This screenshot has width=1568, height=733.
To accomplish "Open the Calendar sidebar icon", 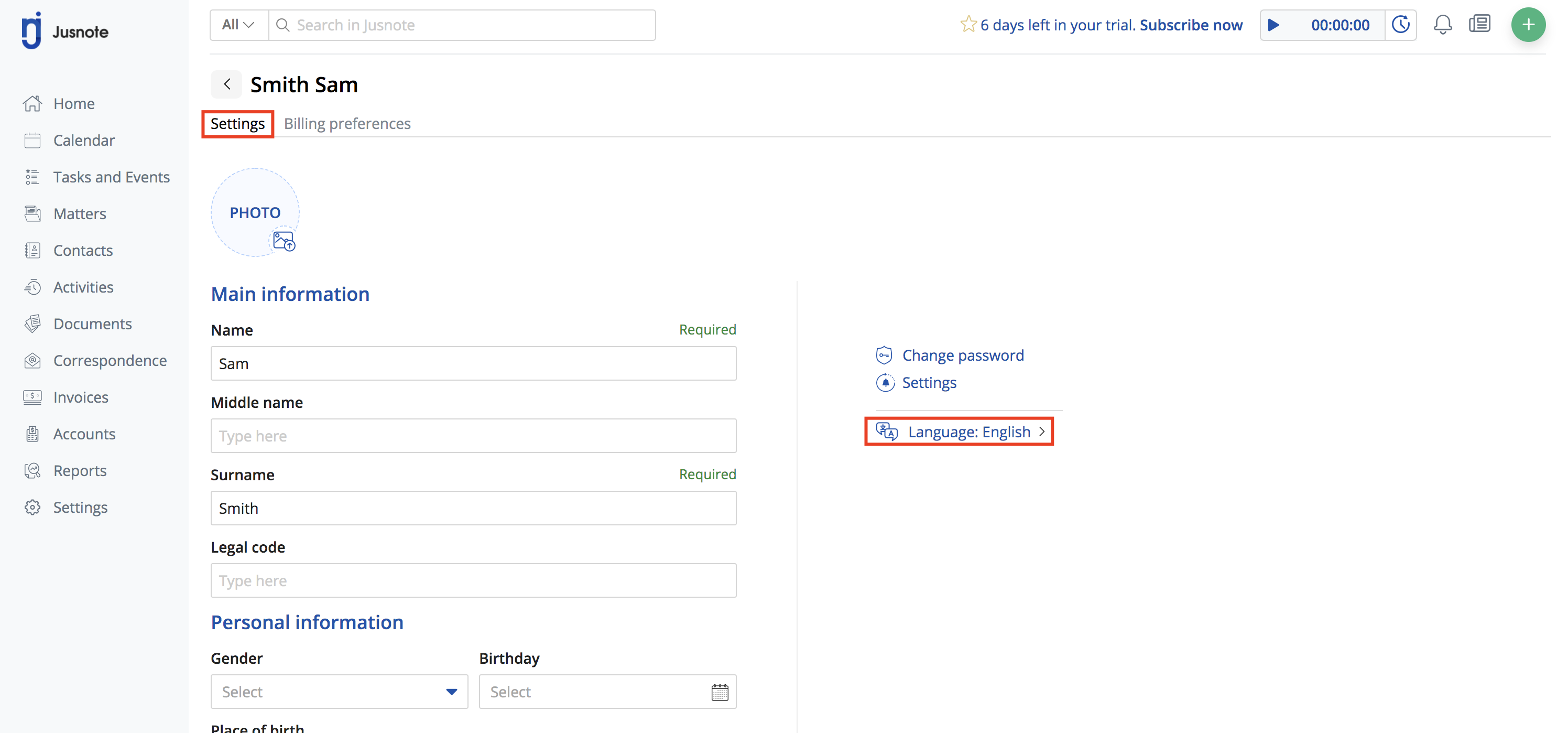I will [32, 141].
